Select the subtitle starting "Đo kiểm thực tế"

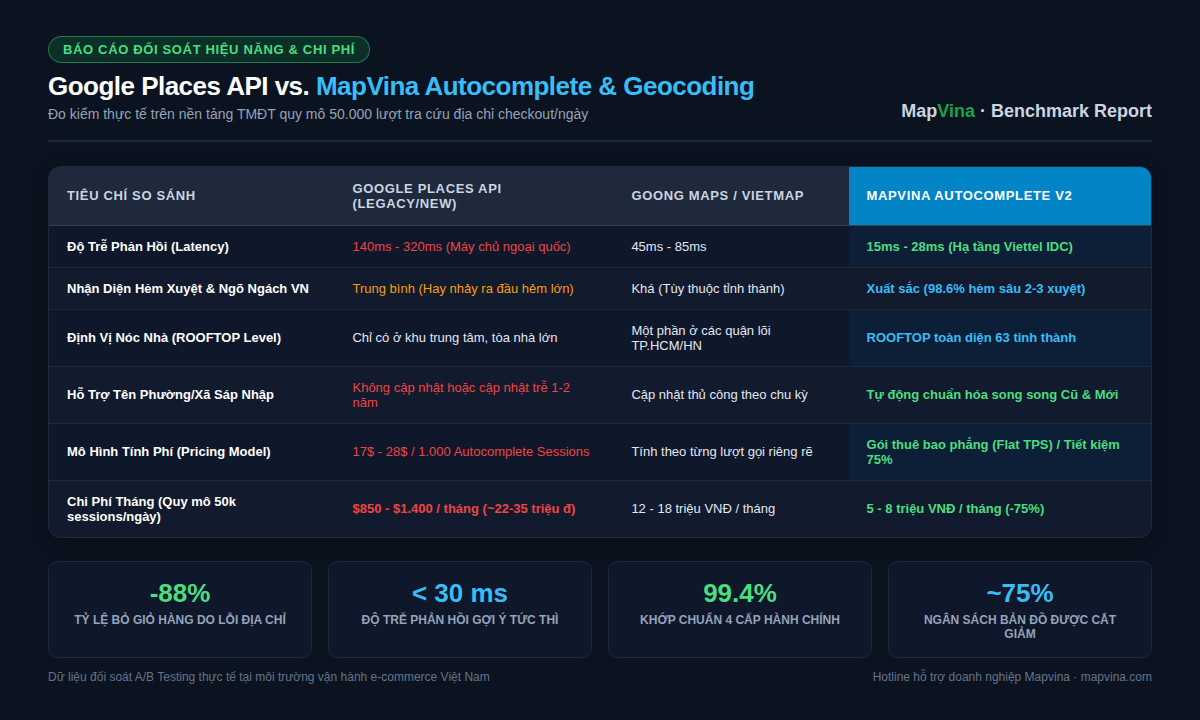point(318,114)
